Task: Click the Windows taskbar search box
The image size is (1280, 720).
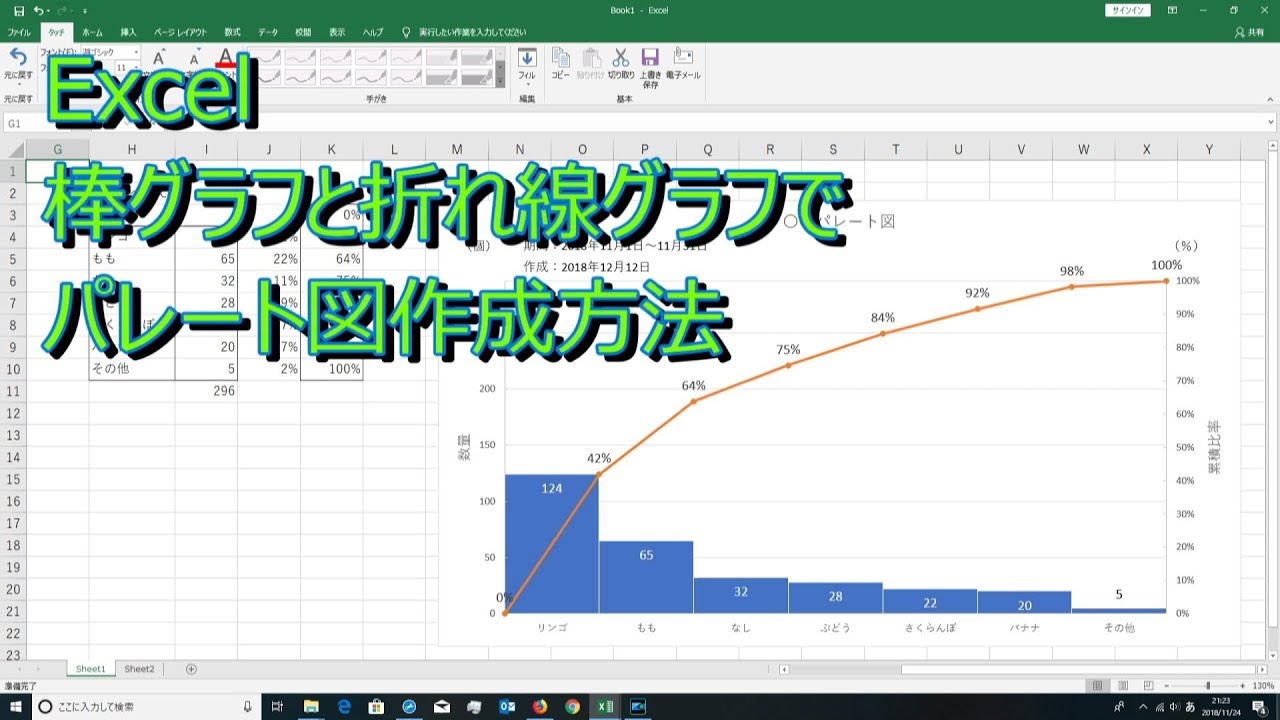Action: click(147, 706)
